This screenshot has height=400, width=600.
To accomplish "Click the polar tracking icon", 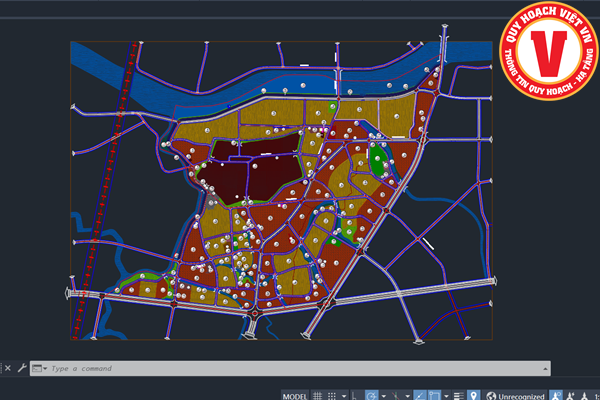I will point(372,396).
